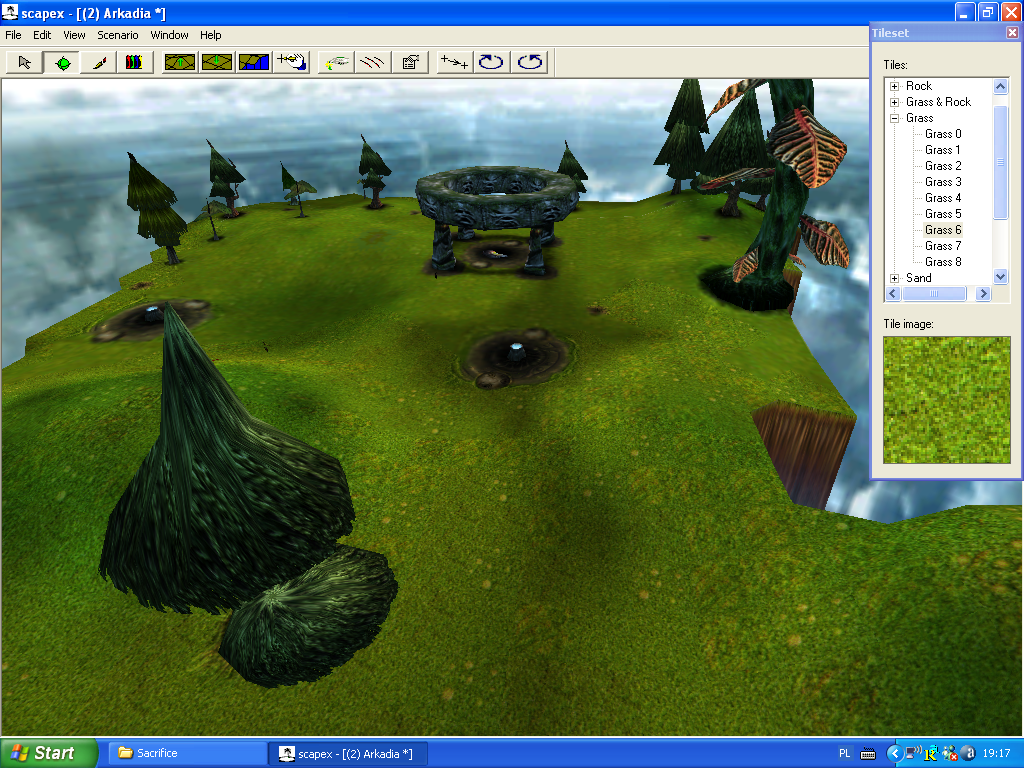Click the red strokes roughen tool

click(x=373, y=63)
